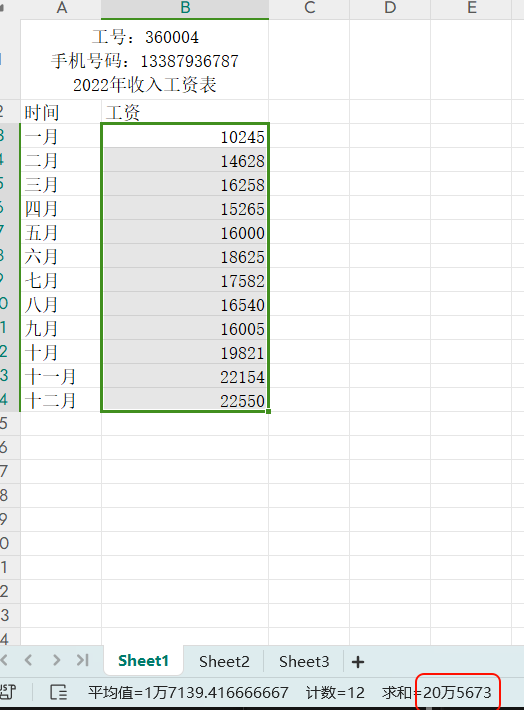Click the leftmost status bar icon

[8, 692]
